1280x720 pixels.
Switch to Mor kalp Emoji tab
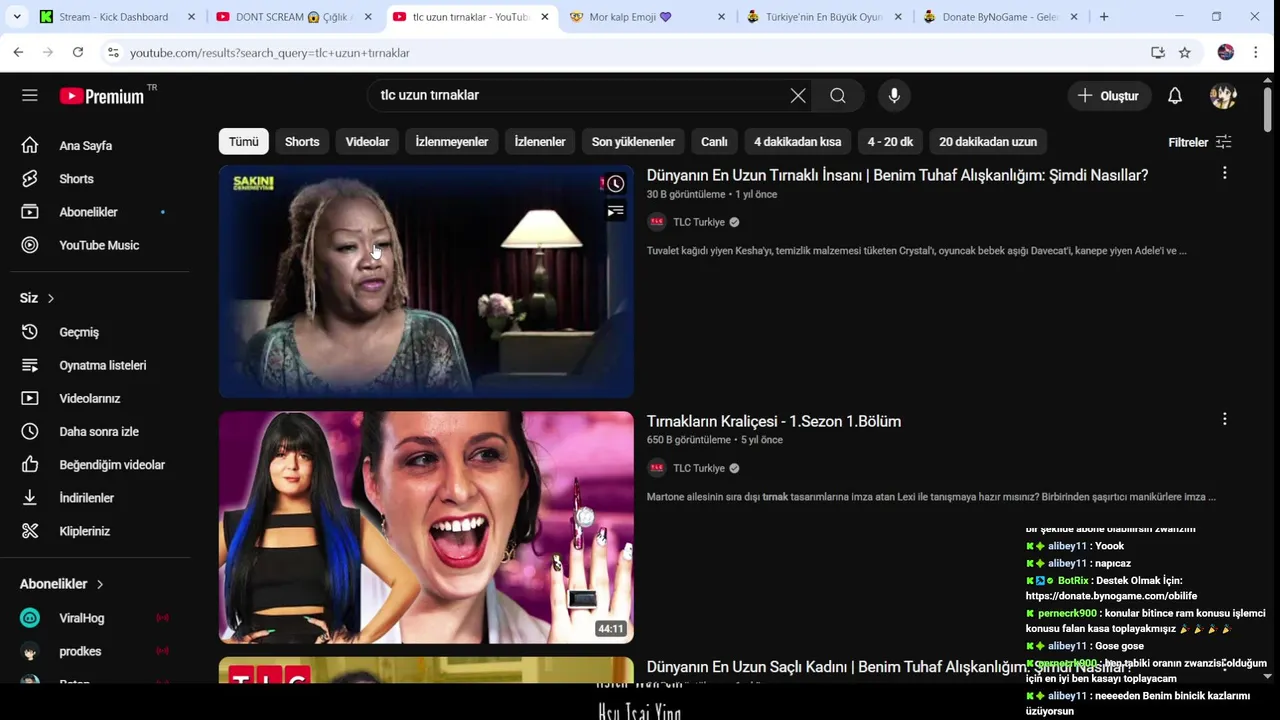(x=645, y=17)
